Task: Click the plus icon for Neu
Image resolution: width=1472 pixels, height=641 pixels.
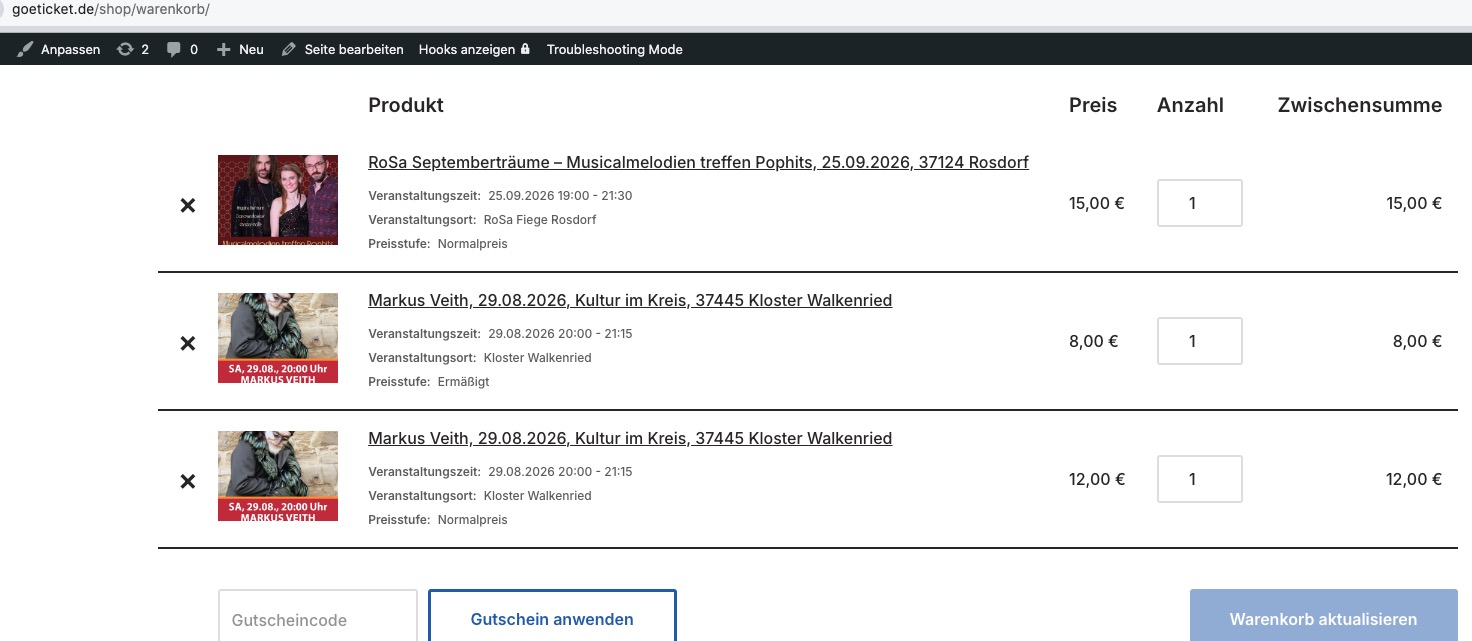Action: coord(223,49)
